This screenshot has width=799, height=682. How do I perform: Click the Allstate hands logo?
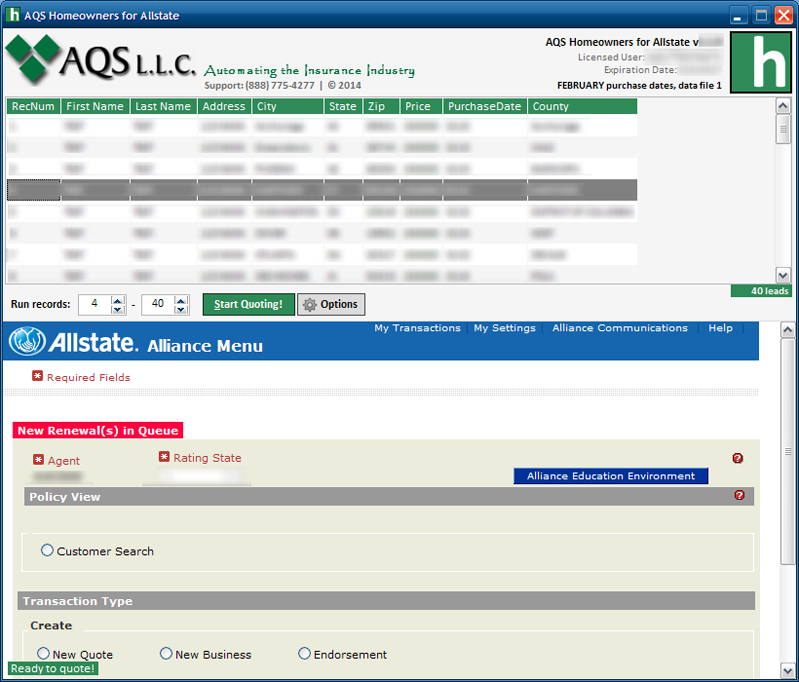(x=27, y=341)
